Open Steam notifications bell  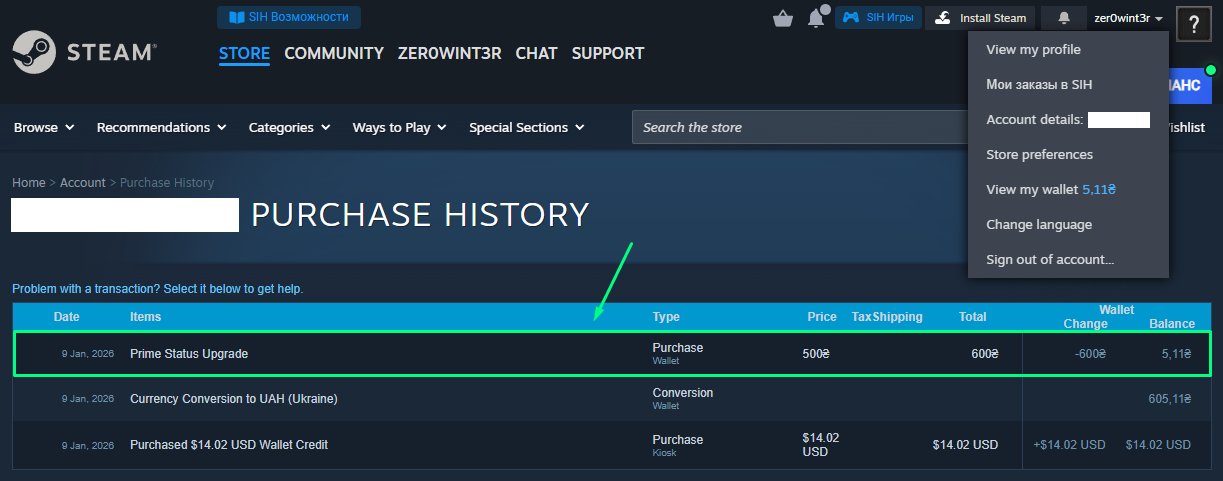[1063, 18]
